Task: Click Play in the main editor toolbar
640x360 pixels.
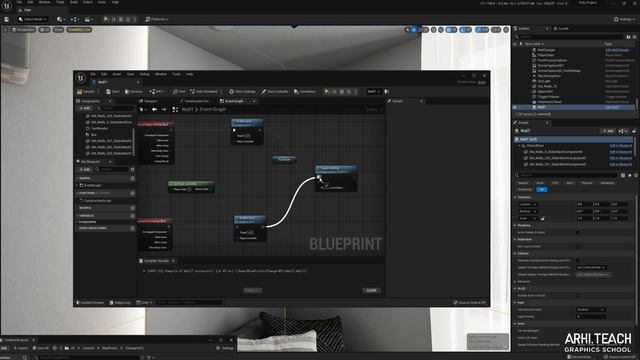Action: pyautogui.click(x=106, y=19)
